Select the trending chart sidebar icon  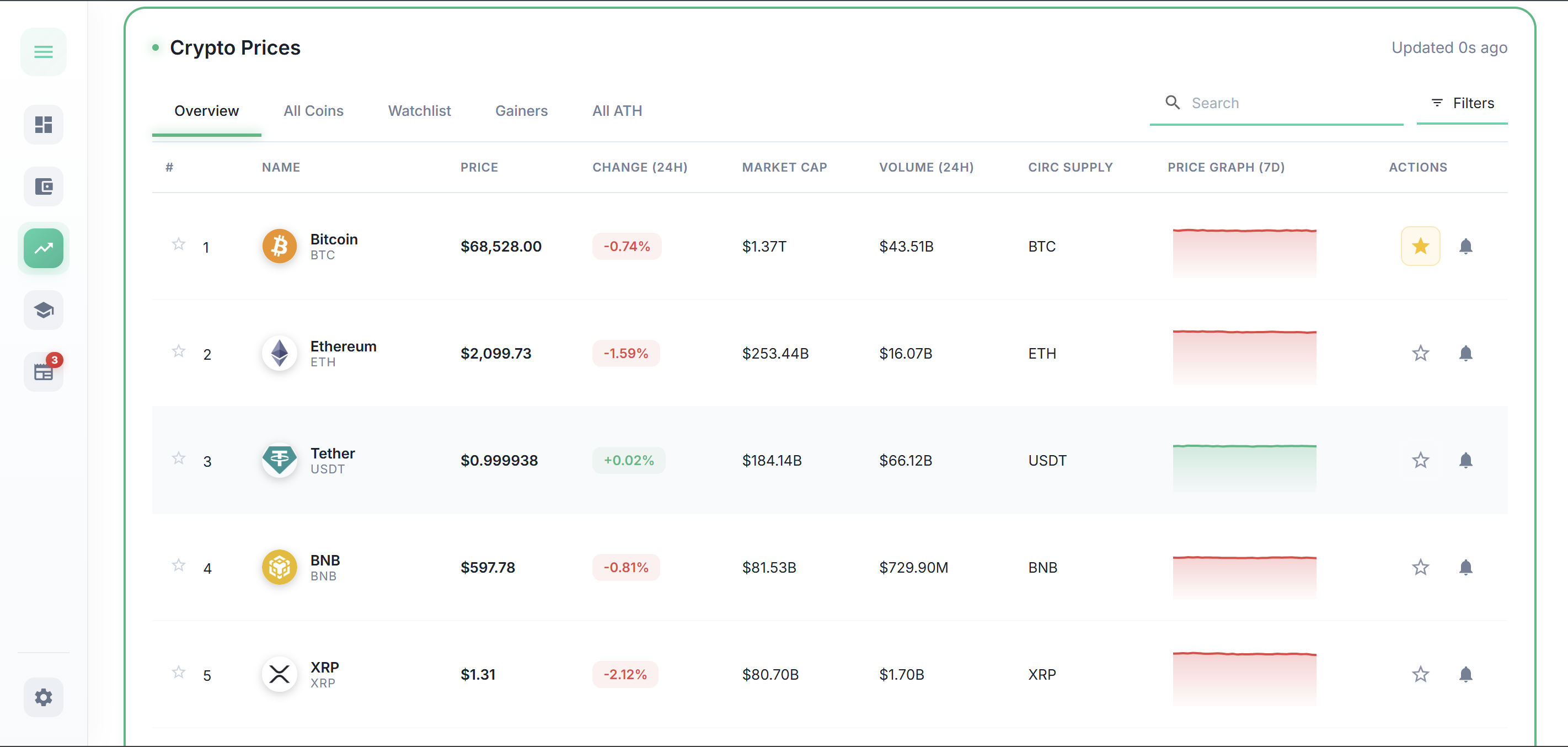tap(43, 248)
